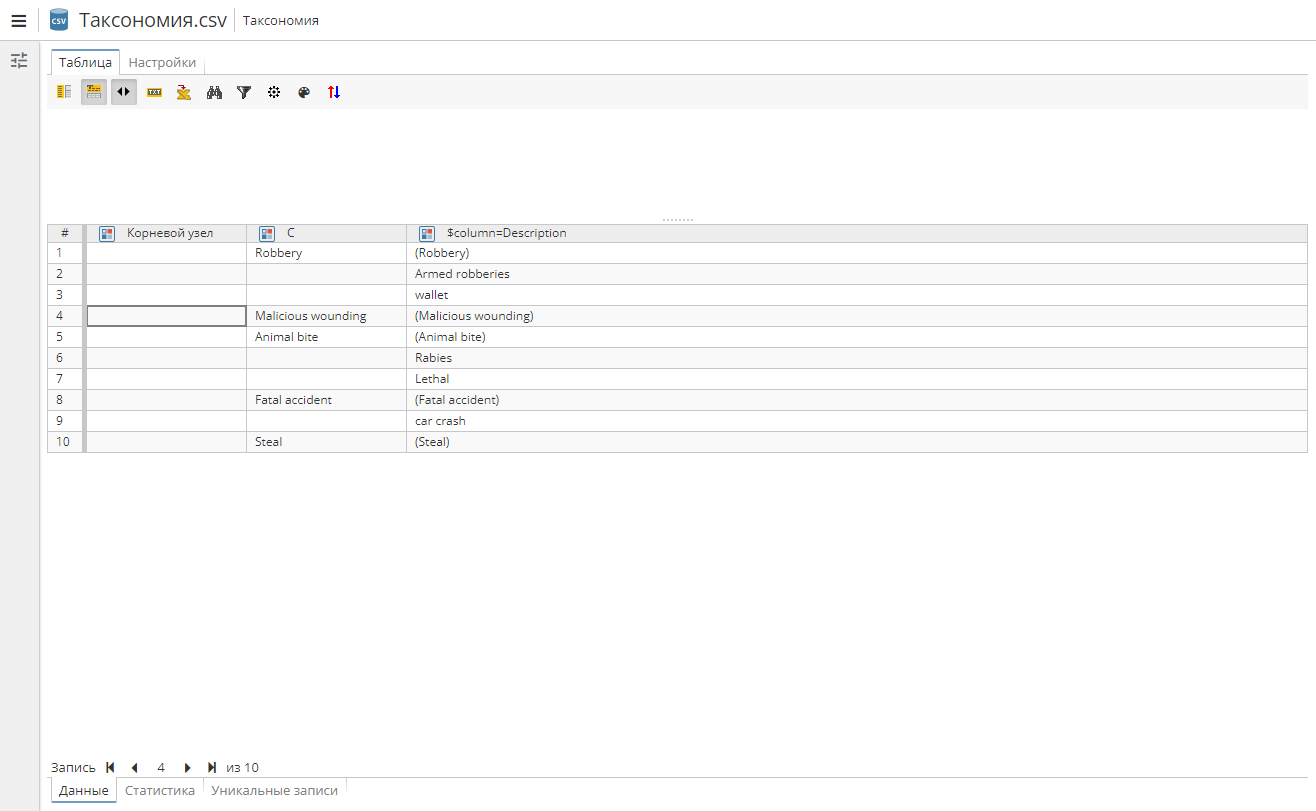This screenshot has height=811, width=1316.
Task: Open sorting with red-blue arrows icon
Action: click(334, 92)
